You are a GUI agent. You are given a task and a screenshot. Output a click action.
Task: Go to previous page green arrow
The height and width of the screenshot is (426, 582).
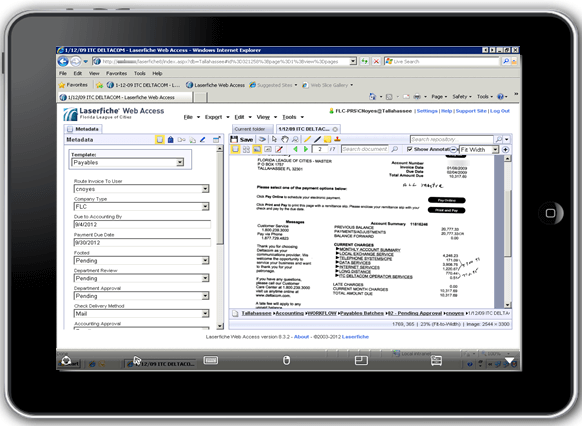(x=295, y=149)
